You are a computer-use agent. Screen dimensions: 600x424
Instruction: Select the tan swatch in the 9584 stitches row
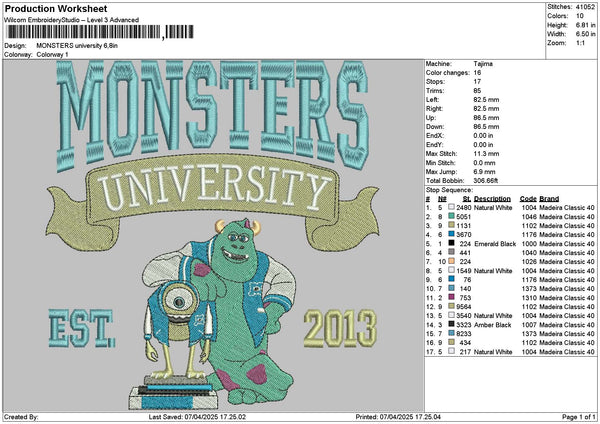(x=452, y=307)
